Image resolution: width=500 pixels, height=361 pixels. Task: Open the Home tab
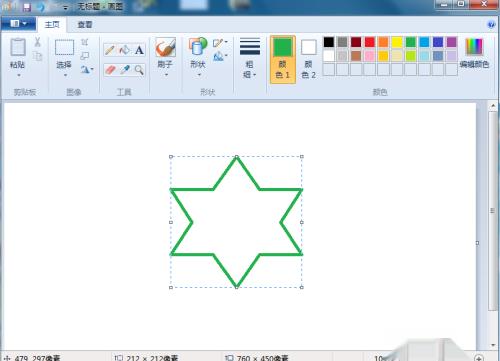click(52, 24)
